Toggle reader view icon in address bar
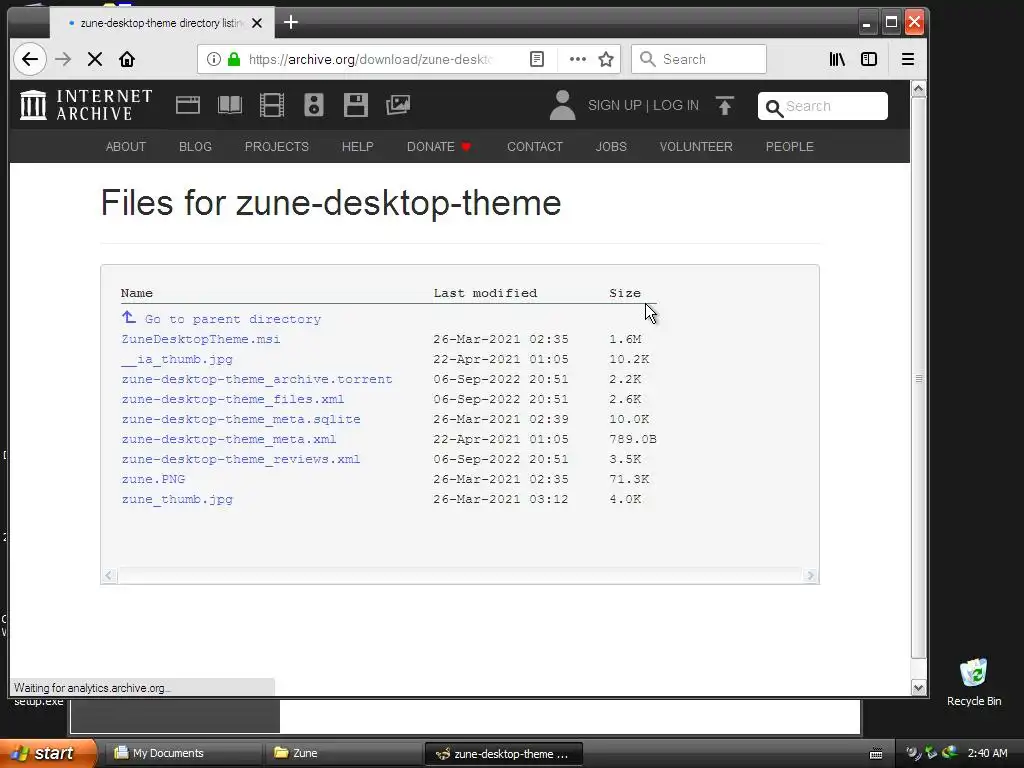The image size is (1024, 768). coord(537,59)
